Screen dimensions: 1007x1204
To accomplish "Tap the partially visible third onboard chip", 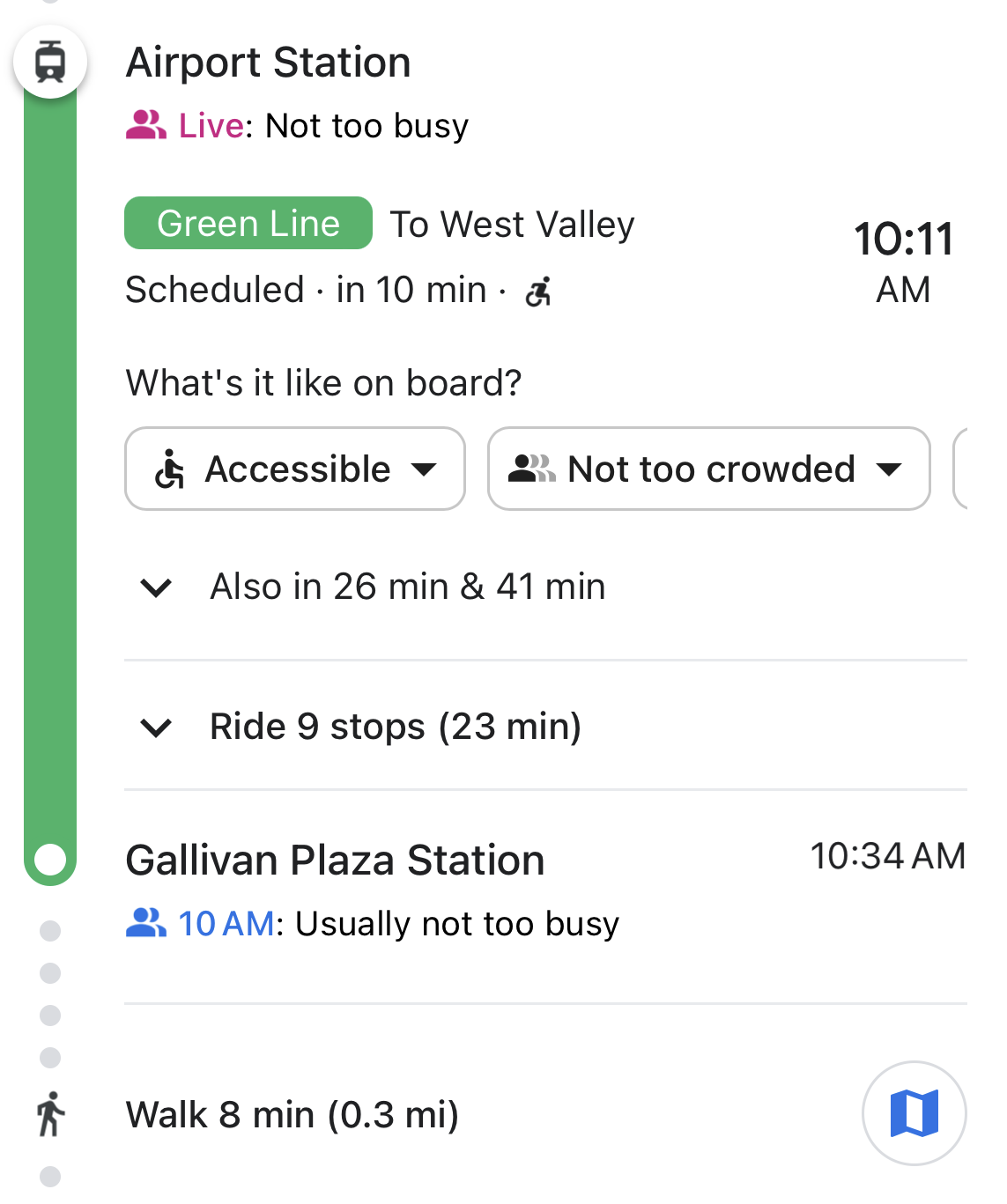I will pyautogui.click(x=961, y=469).
